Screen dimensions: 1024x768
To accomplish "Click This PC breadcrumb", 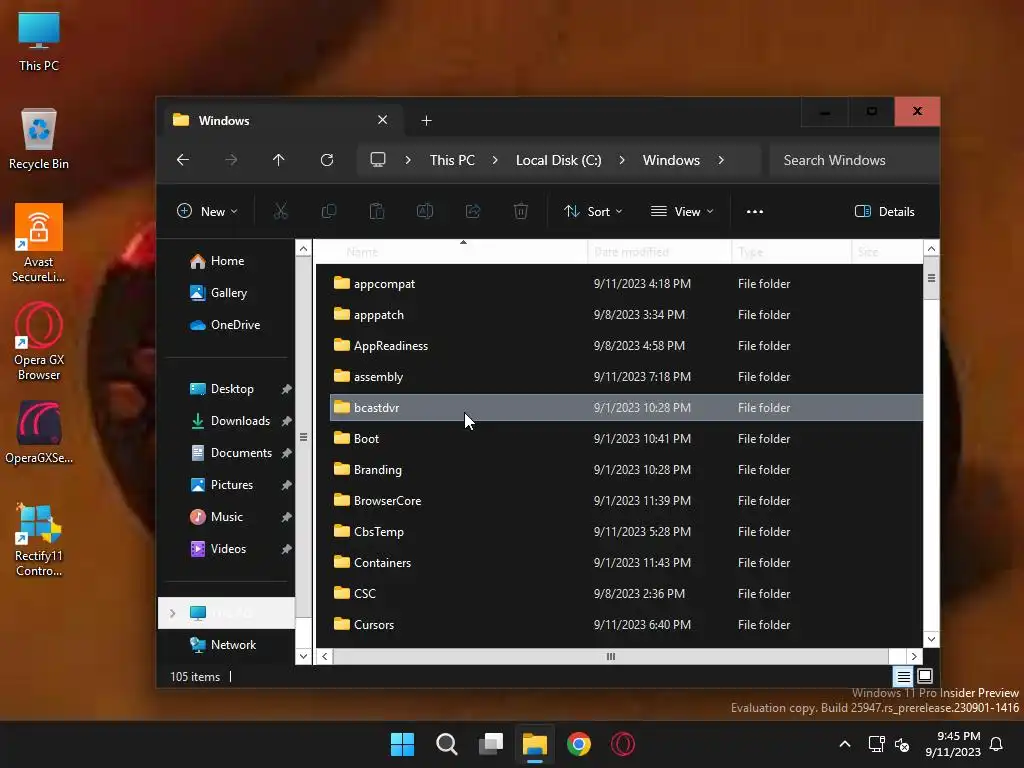I will pos(452,160).
